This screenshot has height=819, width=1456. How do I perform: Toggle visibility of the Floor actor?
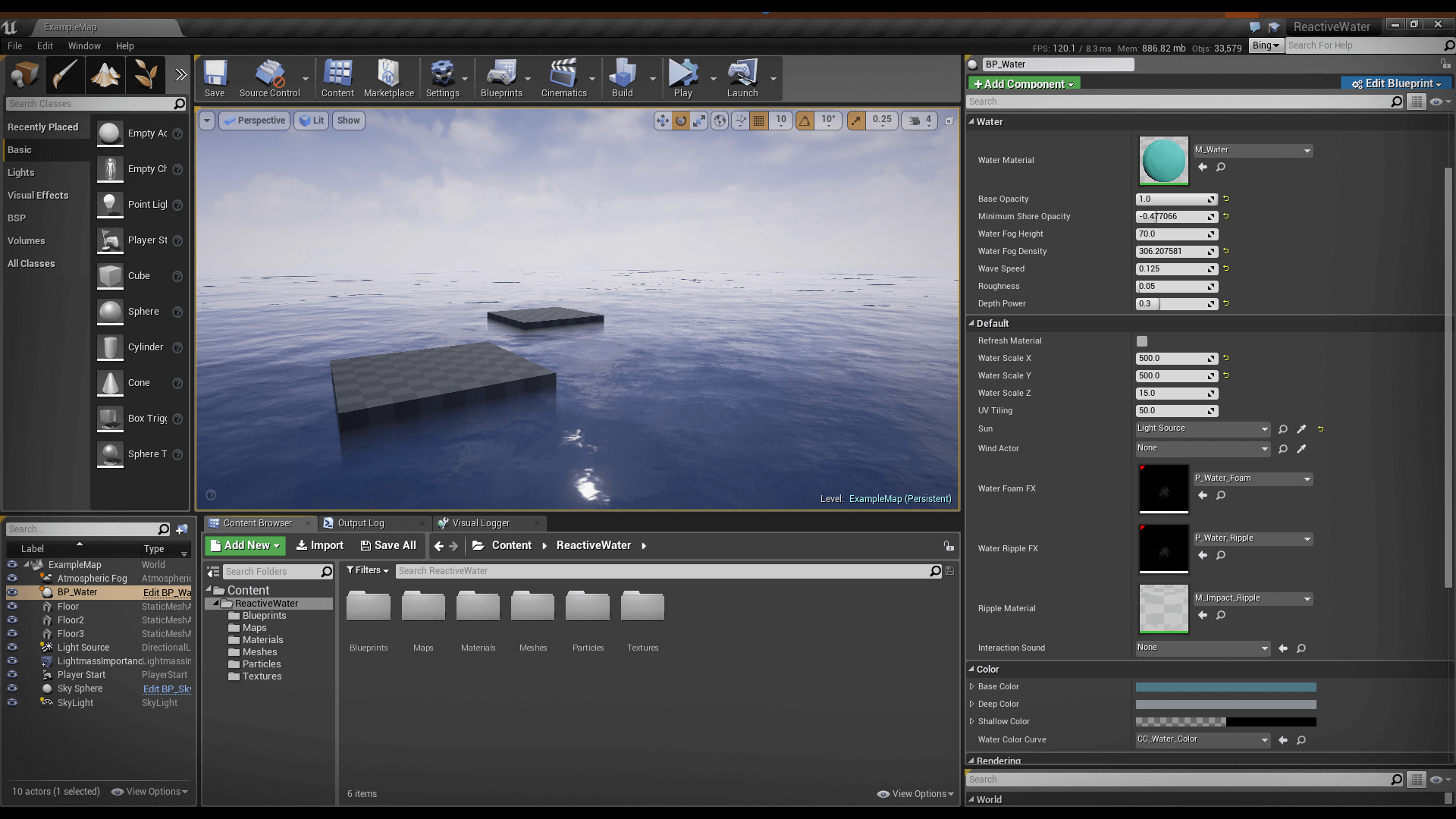coord(11,606)
